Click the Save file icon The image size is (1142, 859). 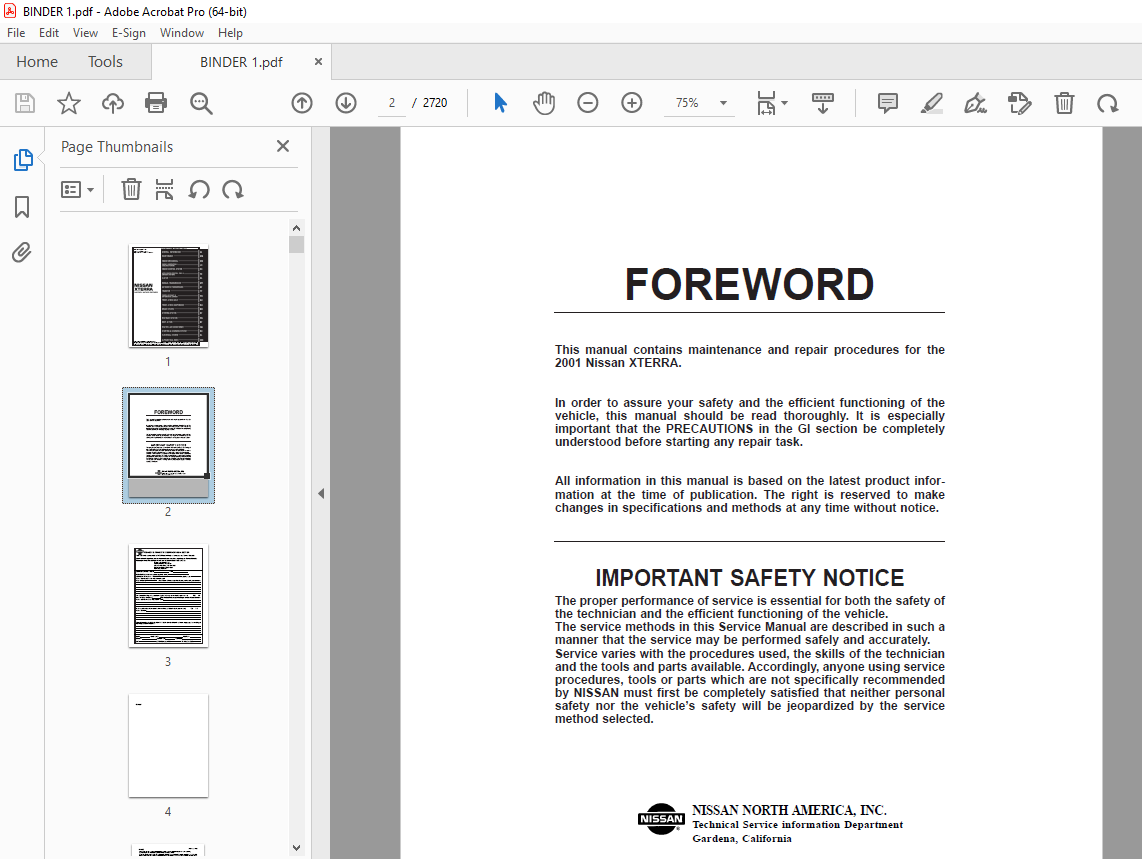pos(25,103)
